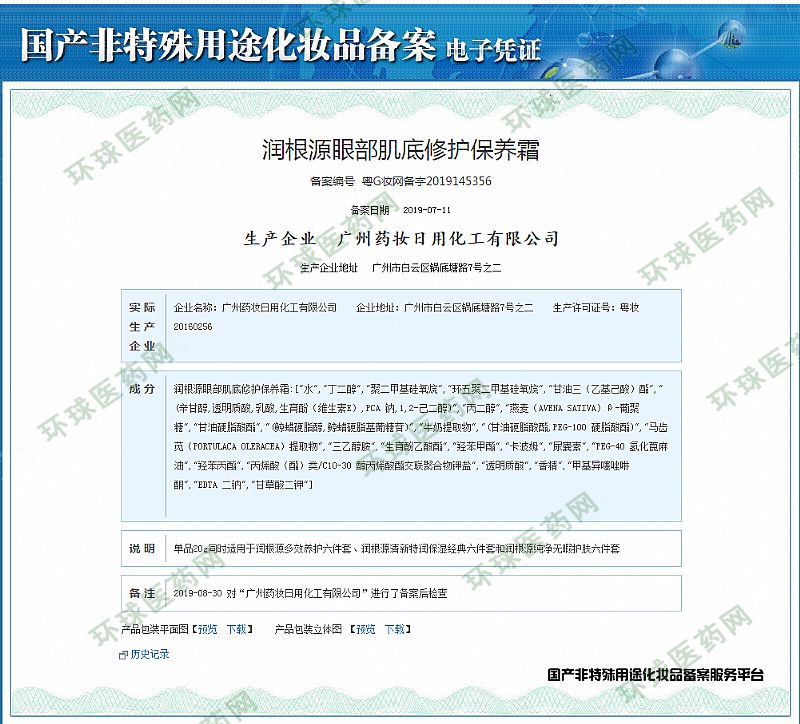The height and width of the screenshot is (724, 800).
Task: Click the 国产非特殊用途化妆品备案服务平台 footer text
Action: coord(655,676)
